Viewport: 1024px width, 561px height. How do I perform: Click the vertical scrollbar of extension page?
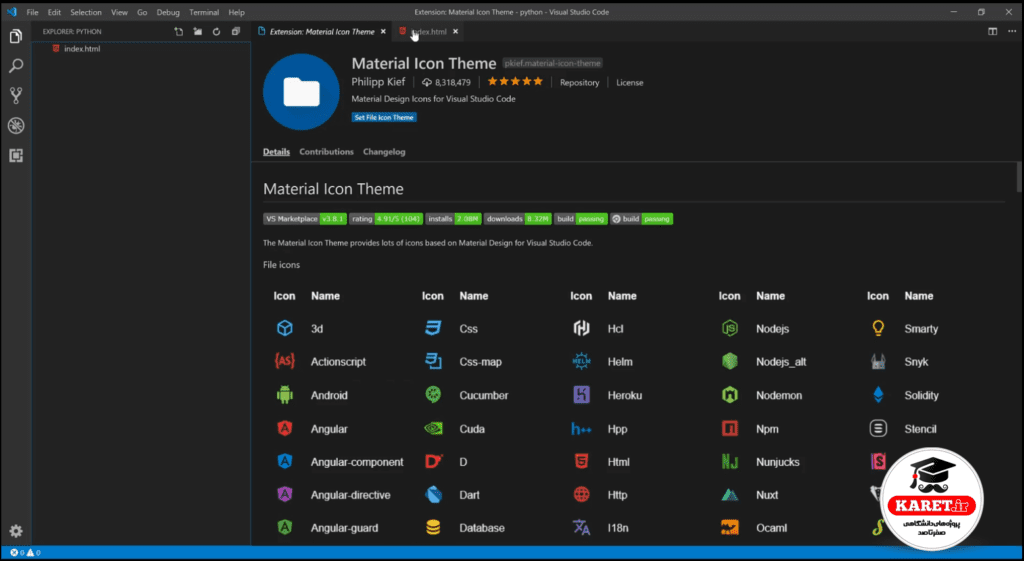click(1019, 176)
